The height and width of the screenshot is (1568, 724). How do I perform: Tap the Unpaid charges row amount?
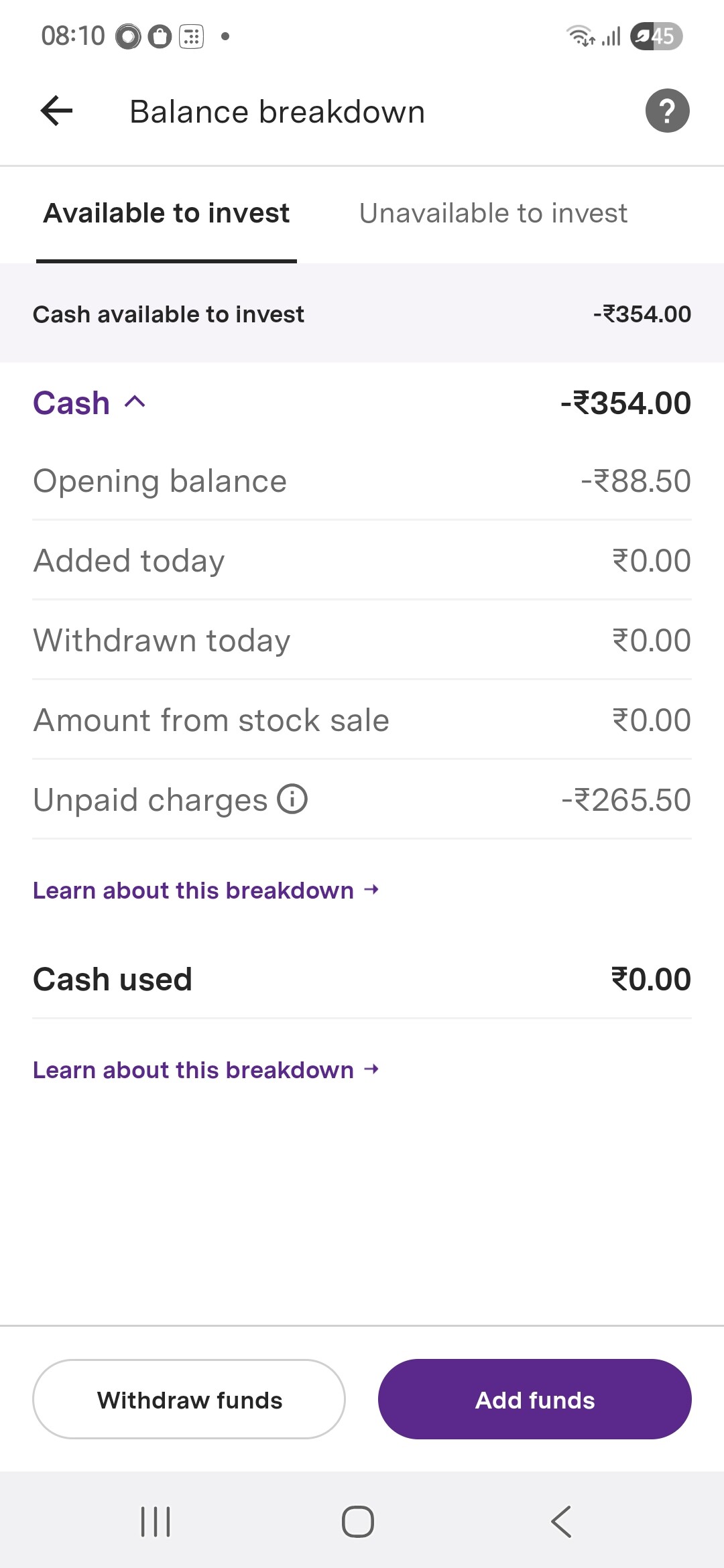(626, 800)
